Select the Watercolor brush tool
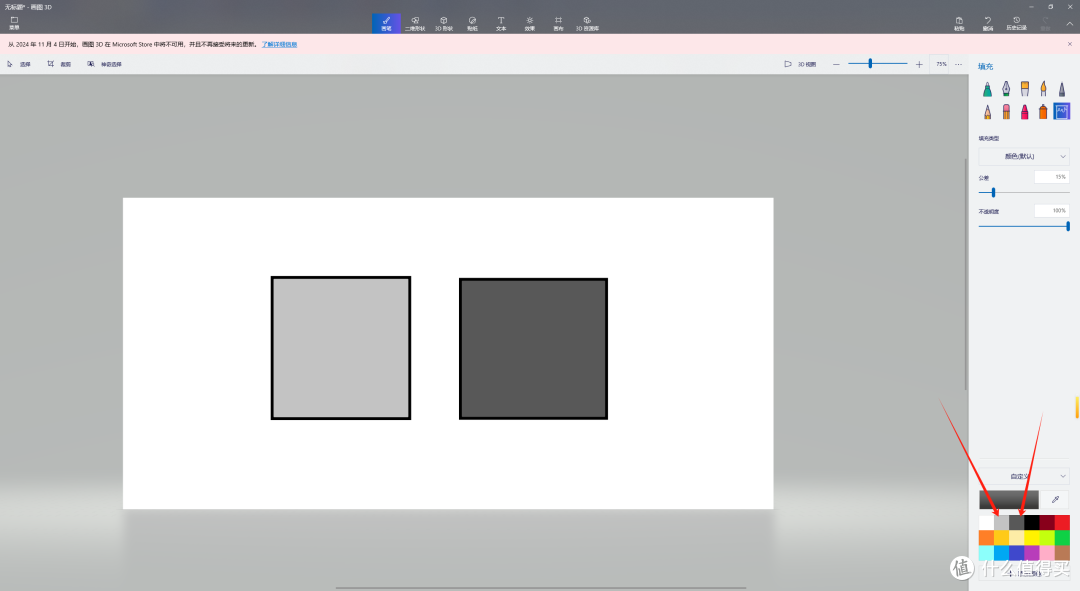 click(1043, 89)
